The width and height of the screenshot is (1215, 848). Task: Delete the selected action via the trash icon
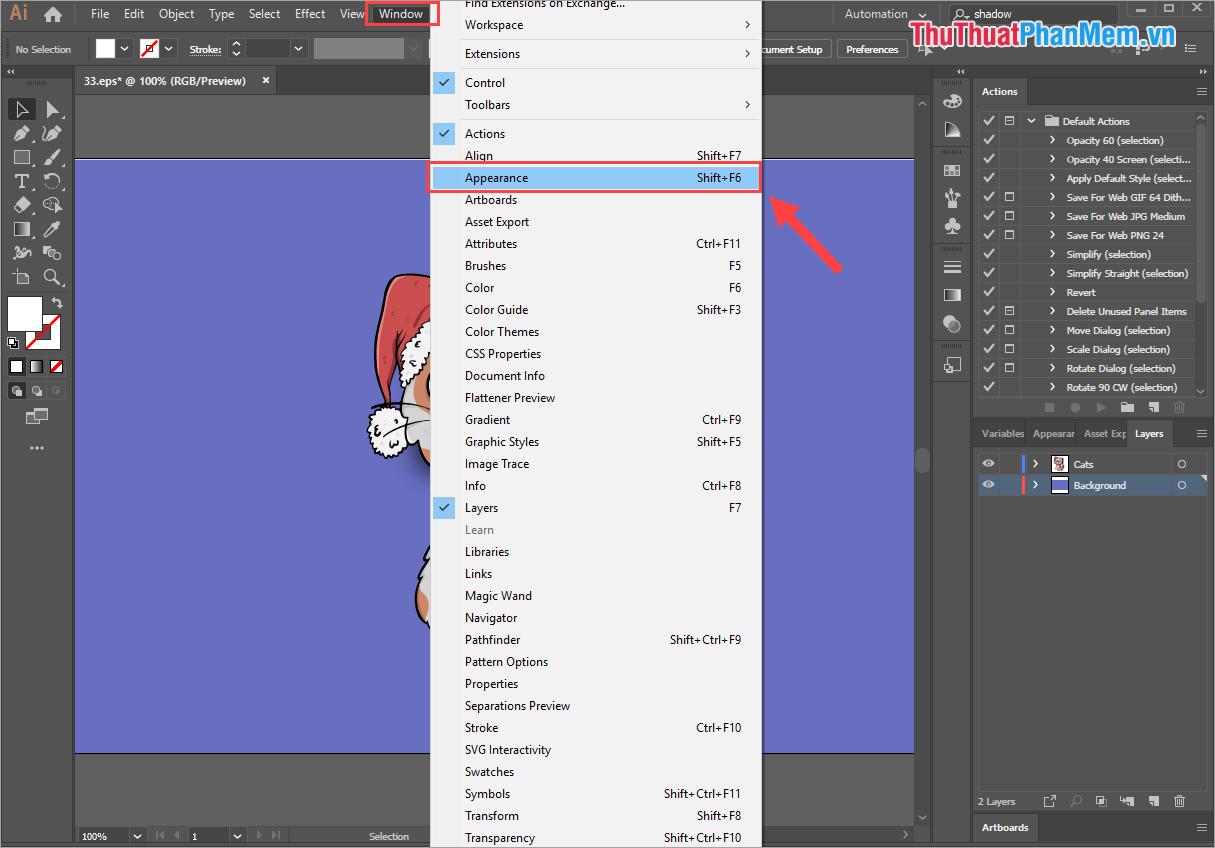(1179, 407)
